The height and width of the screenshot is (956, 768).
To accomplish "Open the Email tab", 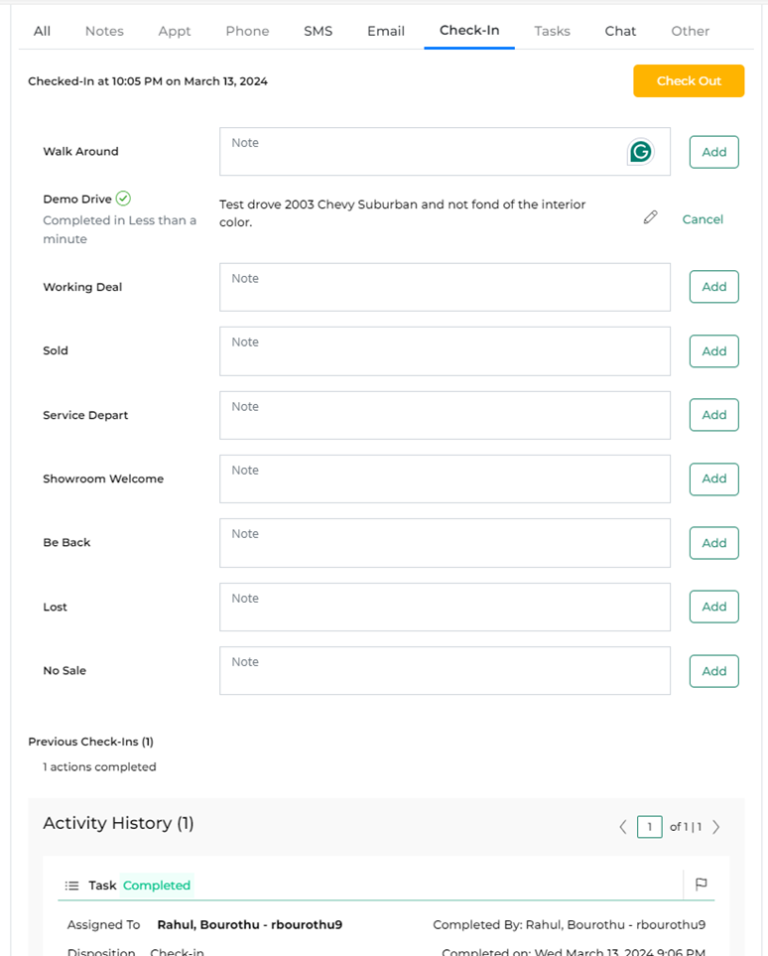I will point(385,31).
